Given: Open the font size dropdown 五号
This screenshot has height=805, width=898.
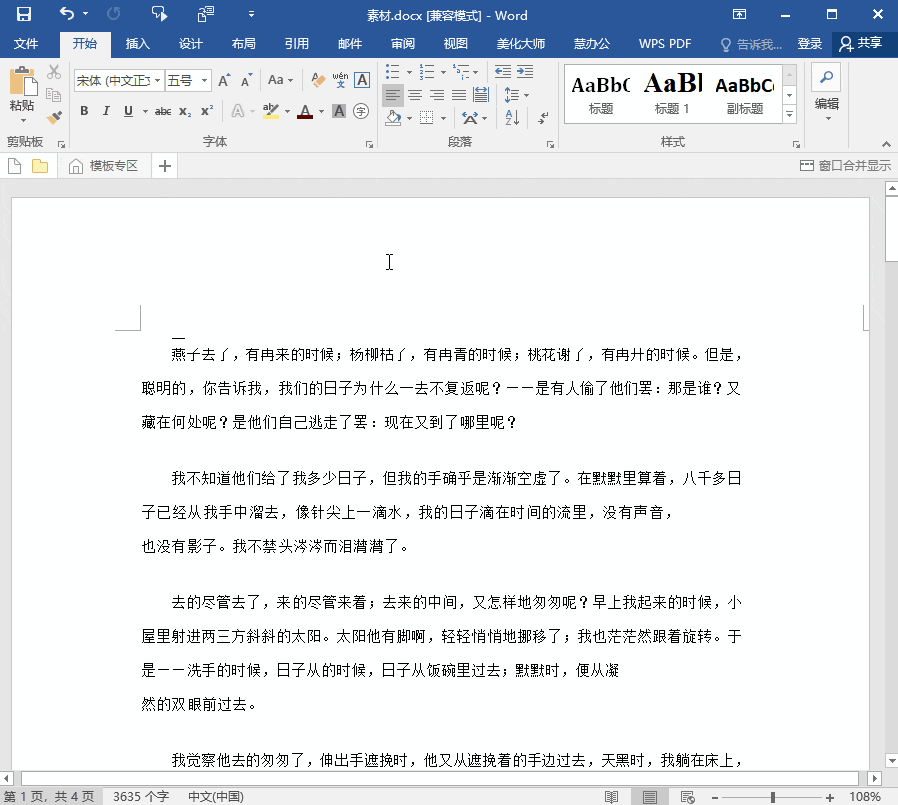Looking at the screenshot, I should 188,81.
